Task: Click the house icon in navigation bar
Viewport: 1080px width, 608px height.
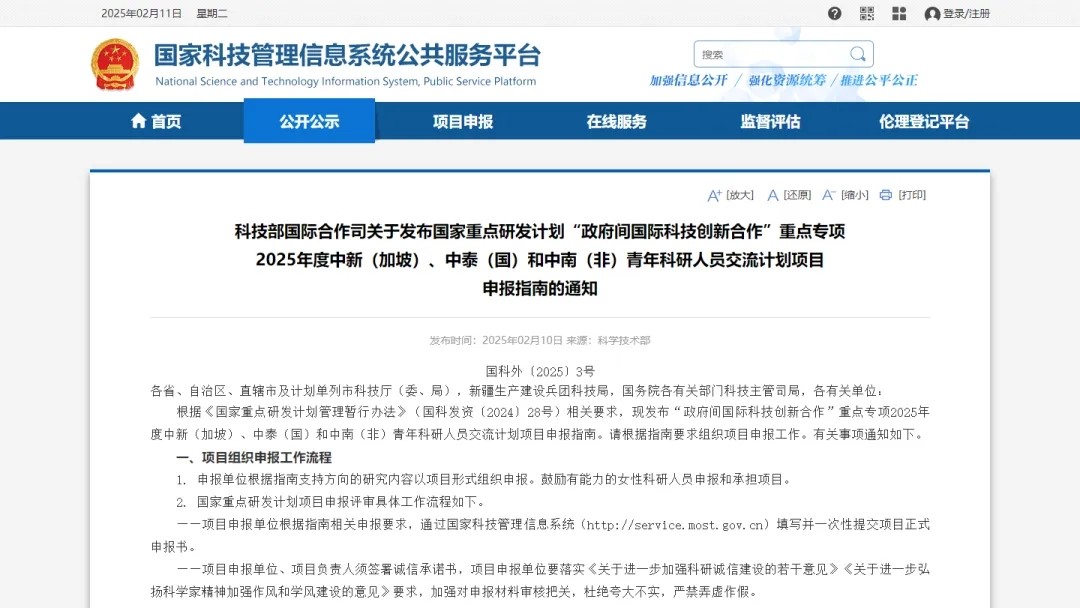Action: 138,121
